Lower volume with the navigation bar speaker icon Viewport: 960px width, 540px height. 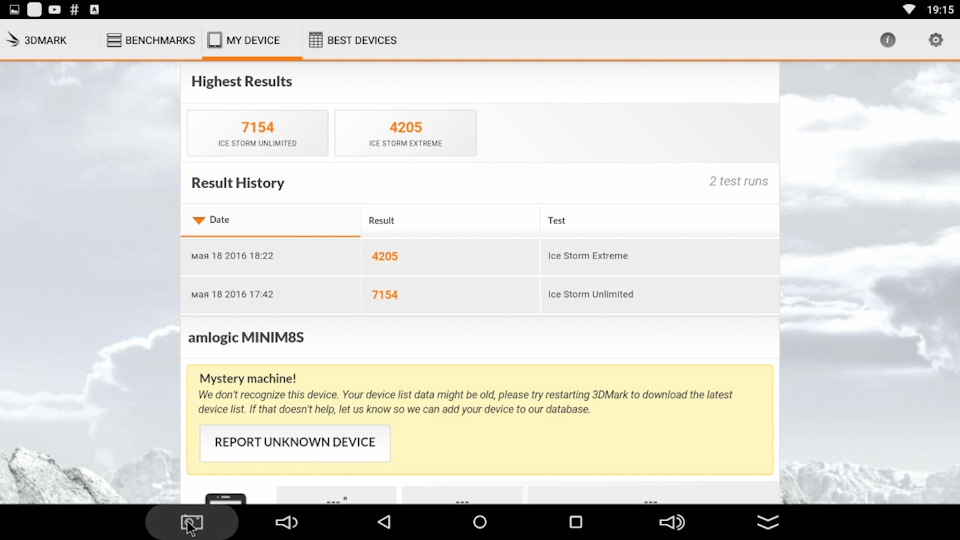287,522
